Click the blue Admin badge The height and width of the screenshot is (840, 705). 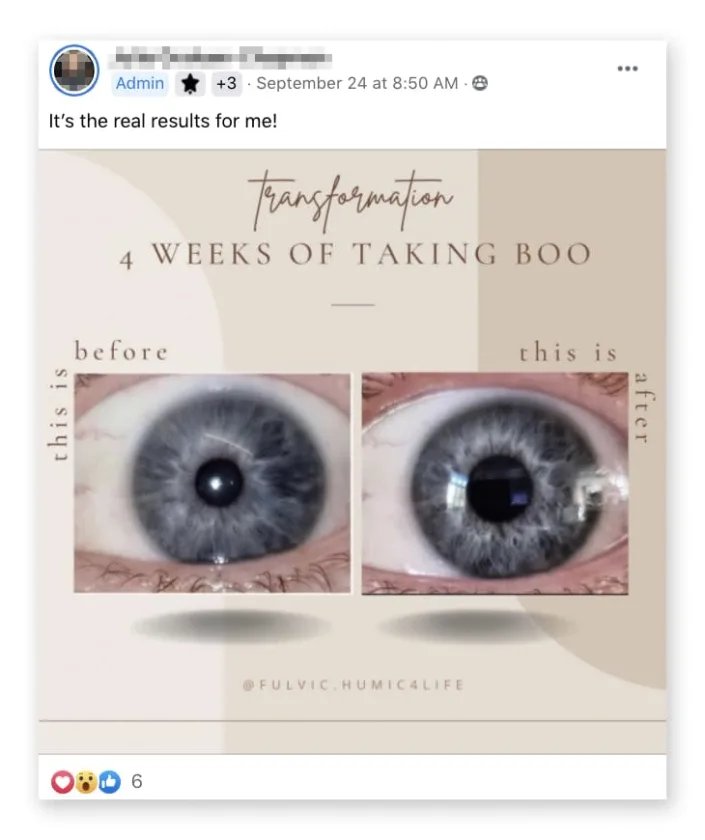point(140,84)
